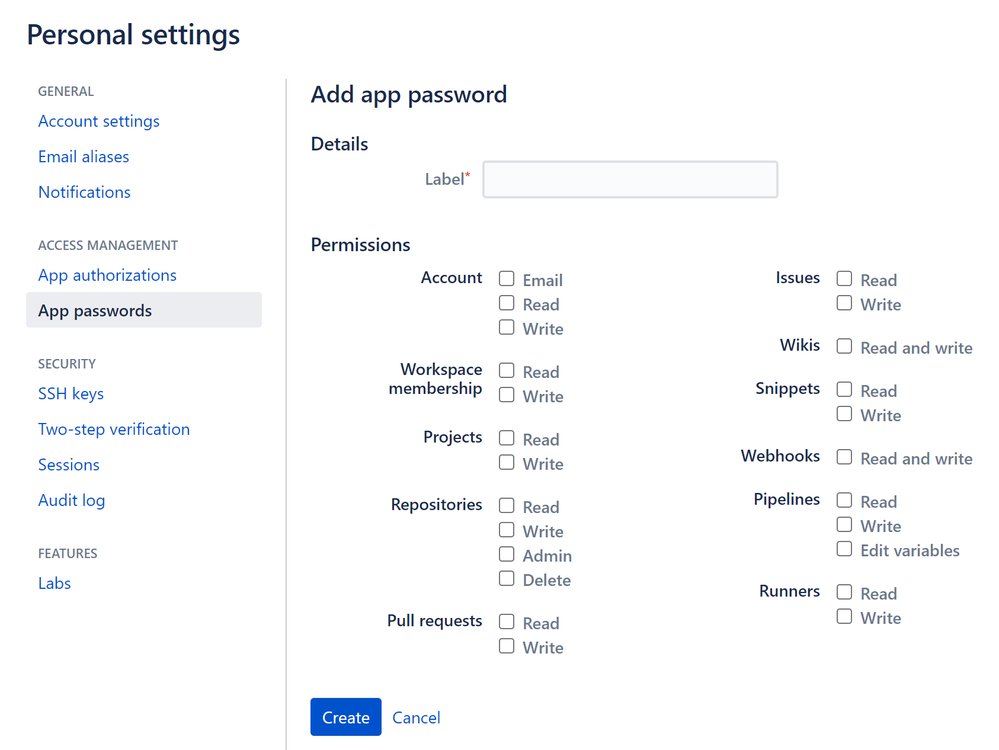Enable Admin permission for Repositories
The image size is (999, 750).
click(x=506, y=555)
